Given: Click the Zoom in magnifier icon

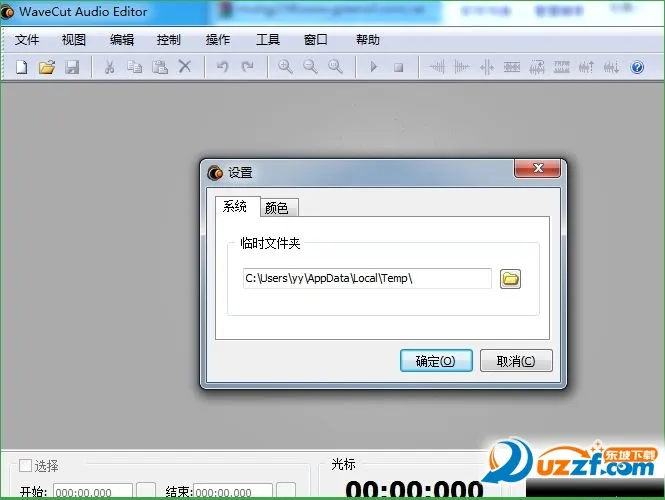Looking at the screenshot, I should coord(285,67).
